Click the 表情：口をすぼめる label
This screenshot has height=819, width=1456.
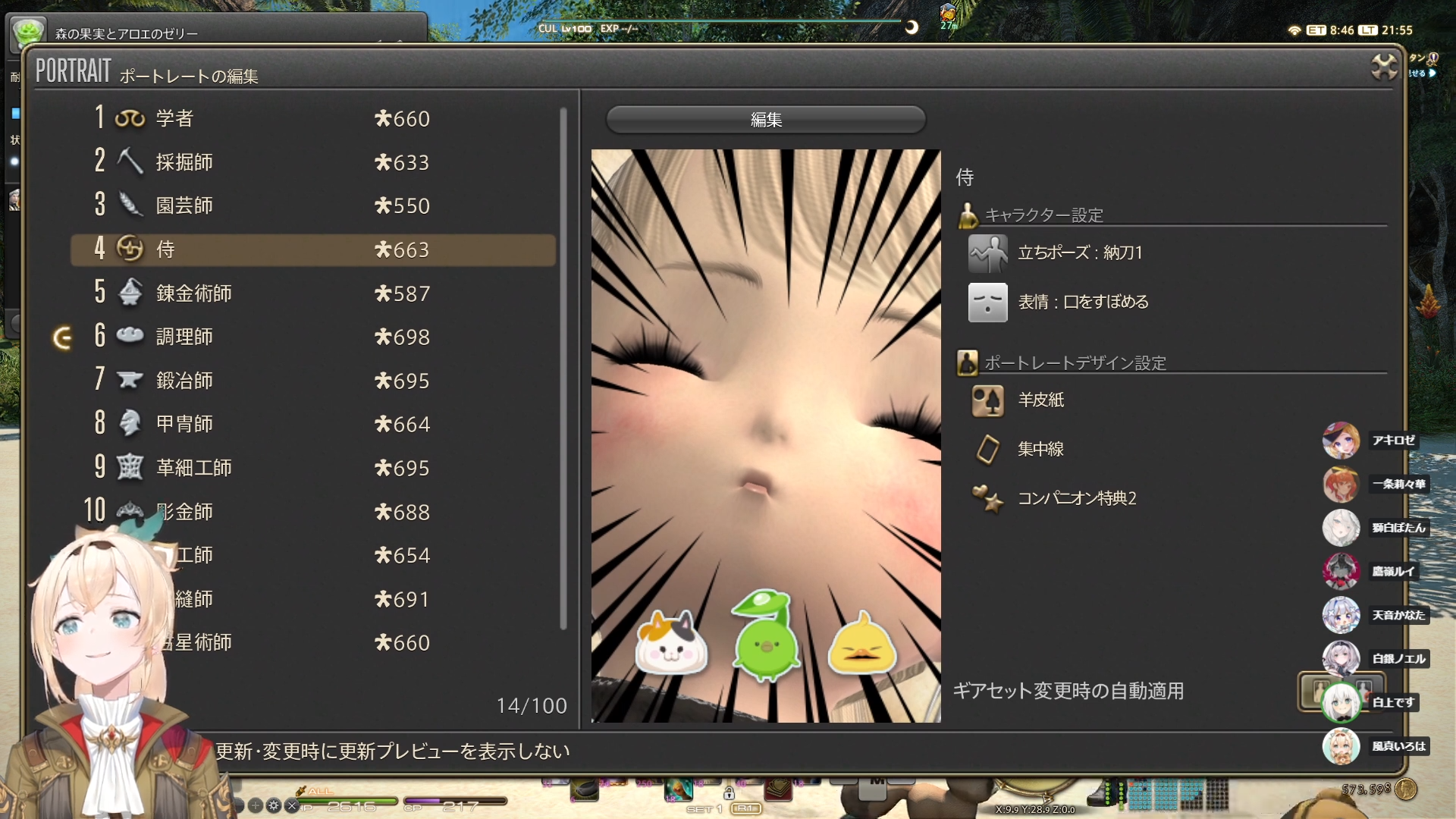(x=1083, y=302)
